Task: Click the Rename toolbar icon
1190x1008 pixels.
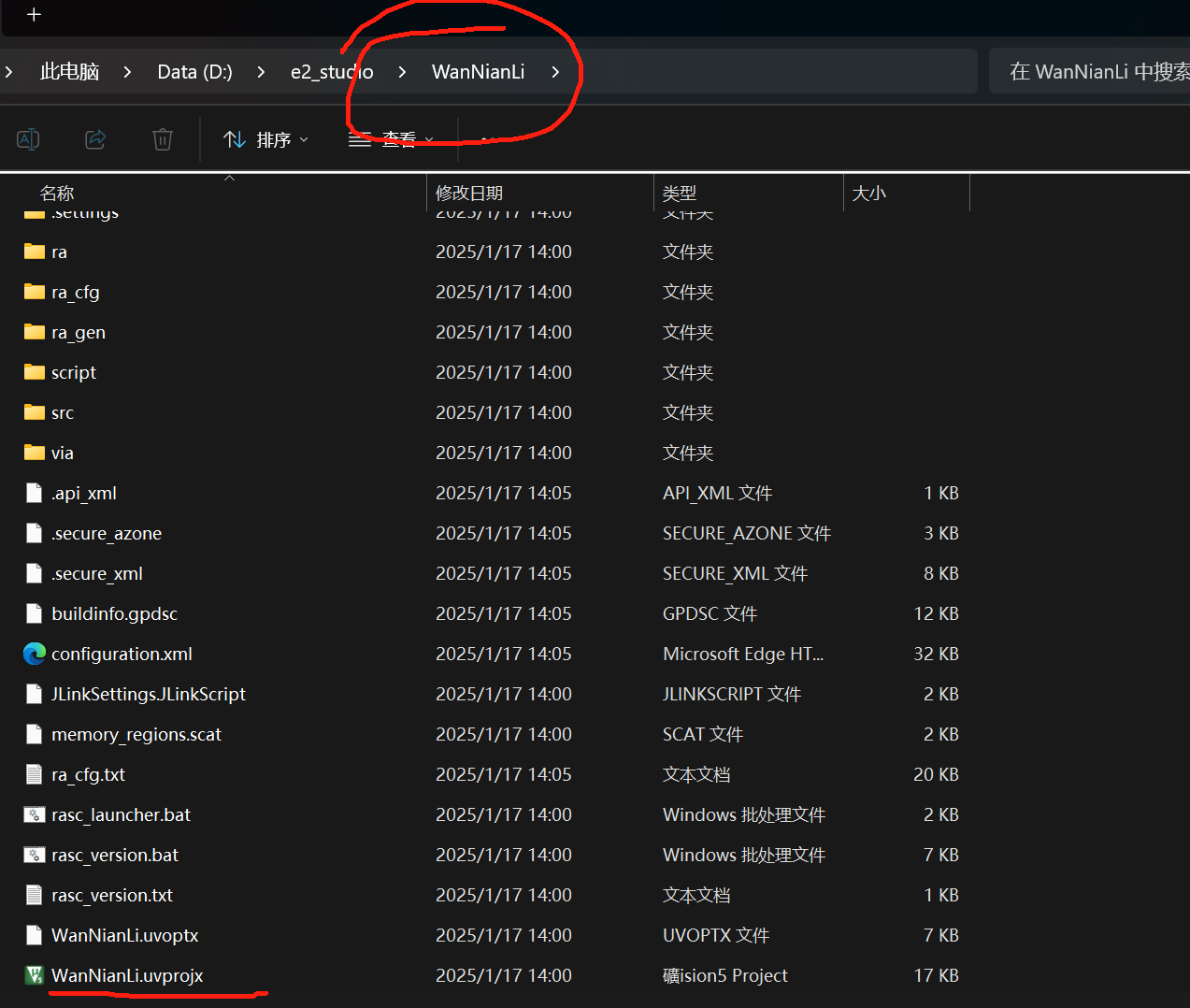Action: (28, 139)
